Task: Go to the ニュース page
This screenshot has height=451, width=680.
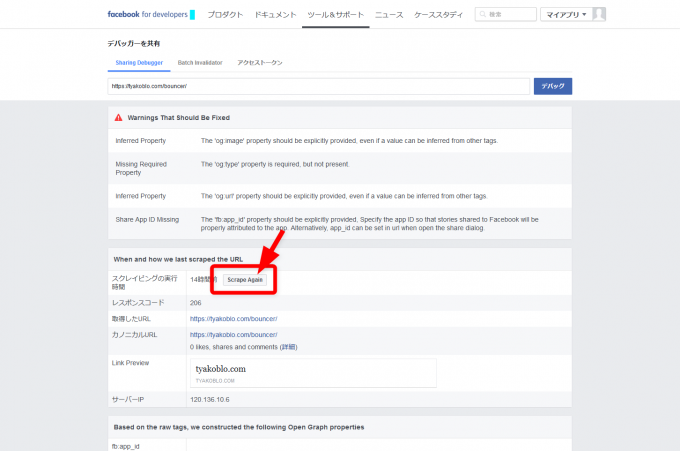Action: pos(389,15)
